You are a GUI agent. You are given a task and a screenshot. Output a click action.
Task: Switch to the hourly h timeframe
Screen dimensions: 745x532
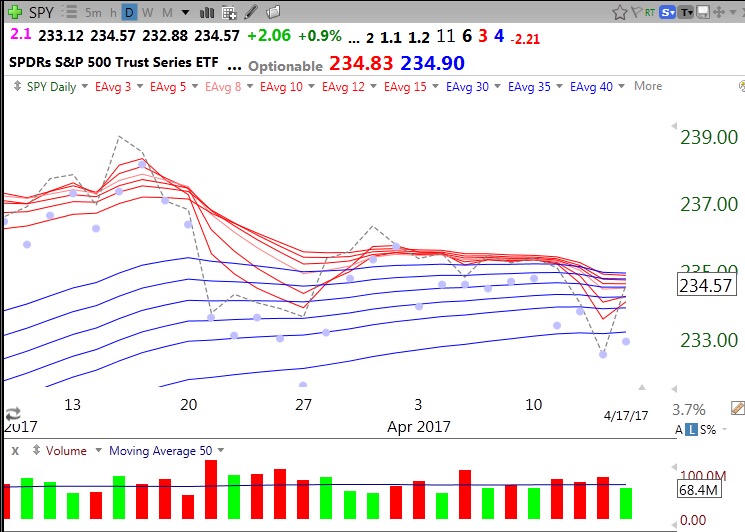click(x=113, y=12)
